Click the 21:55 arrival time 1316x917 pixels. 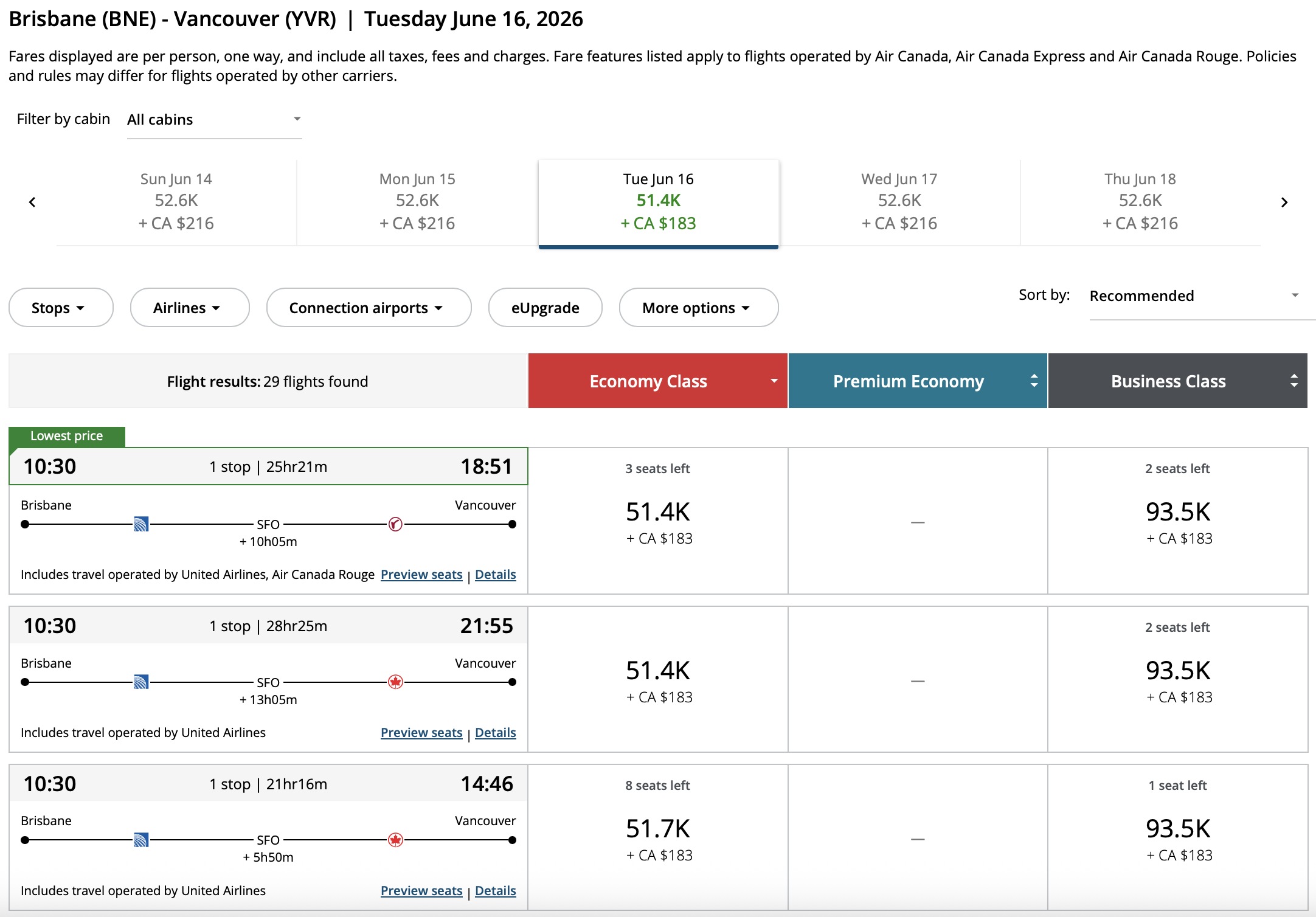[x=487, y=626]
